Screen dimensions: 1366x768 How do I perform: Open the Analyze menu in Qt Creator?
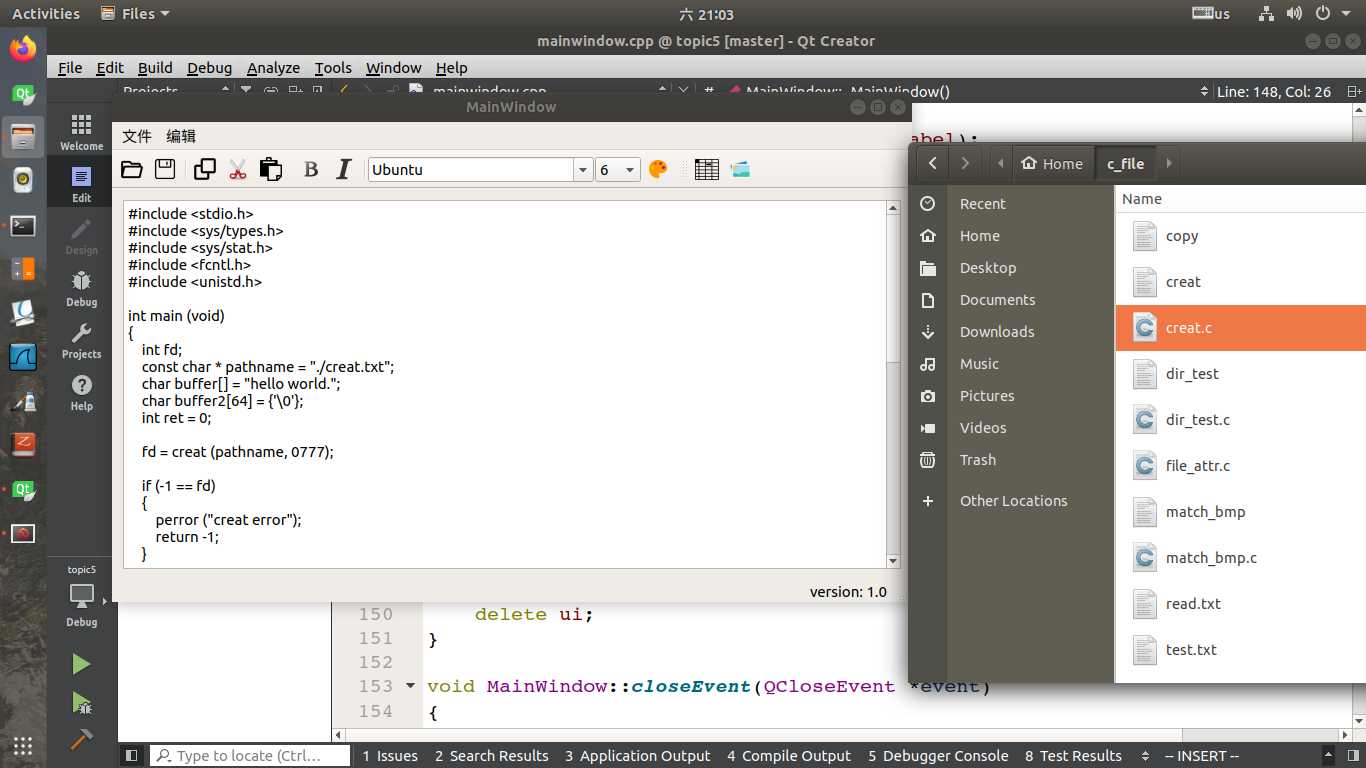tap(273, 68)
